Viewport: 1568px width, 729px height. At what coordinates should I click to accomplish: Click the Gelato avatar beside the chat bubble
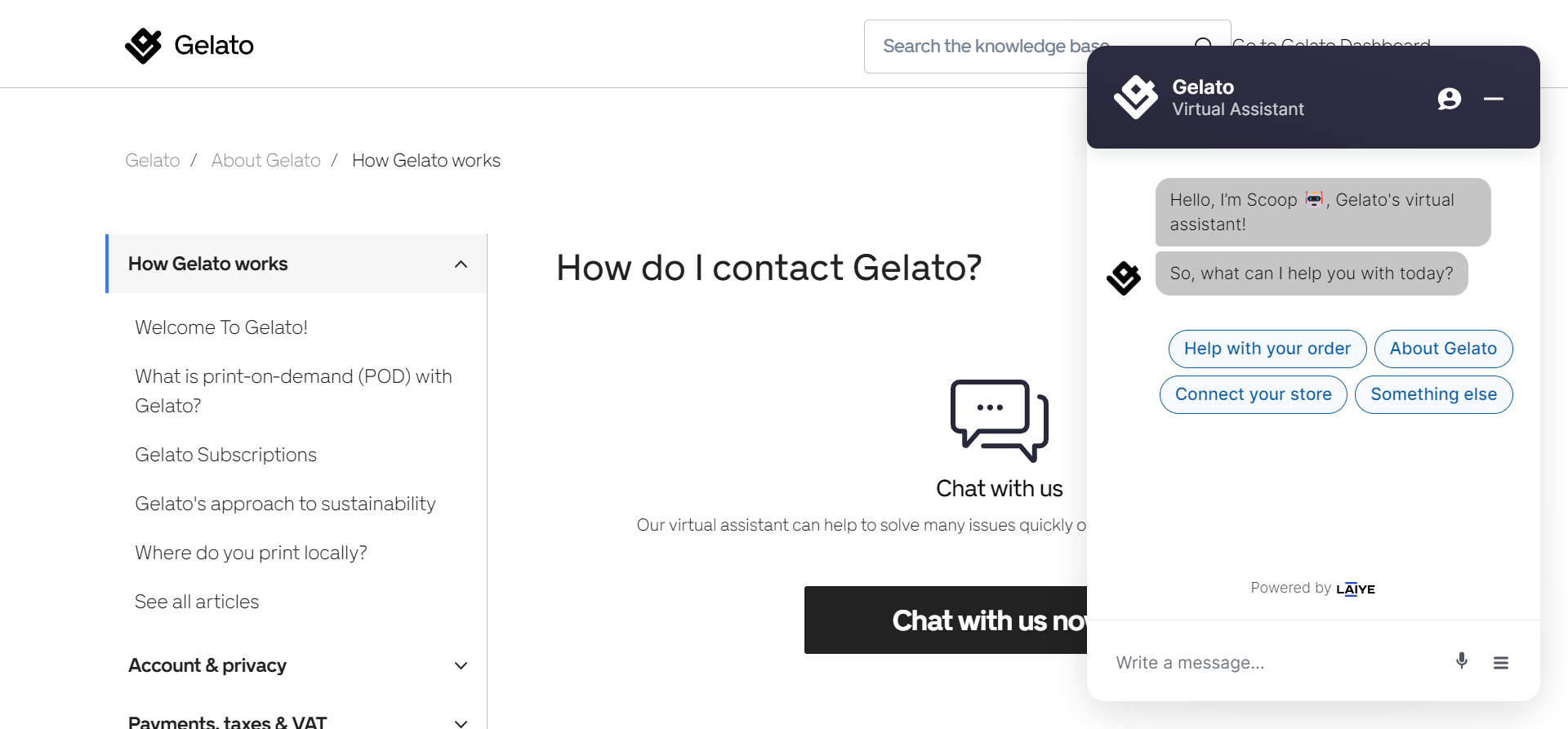coord(1124,278)
